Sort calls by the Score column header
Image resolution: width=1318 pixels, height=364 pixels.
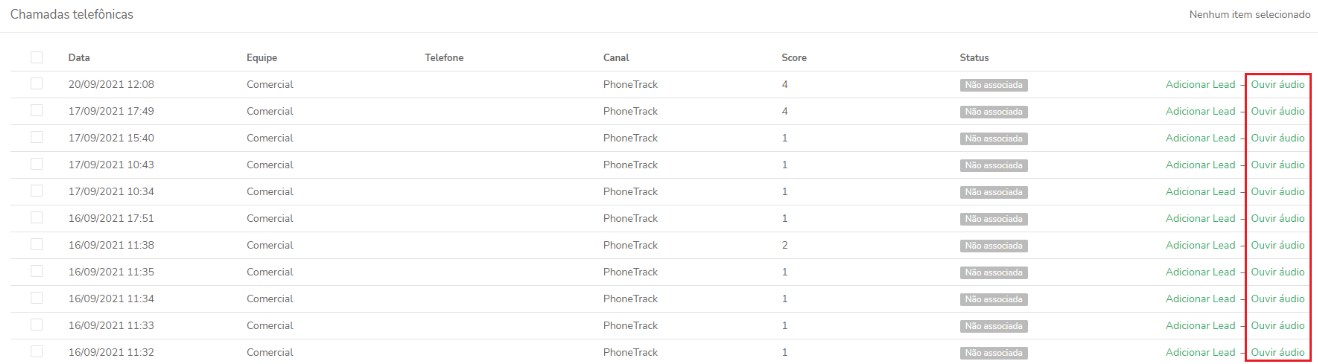[794, 58]
